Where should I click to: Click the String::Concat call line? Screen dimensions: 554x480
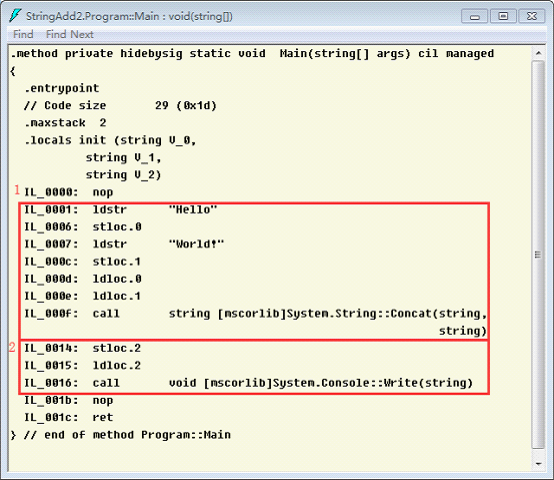pos(255,314)
